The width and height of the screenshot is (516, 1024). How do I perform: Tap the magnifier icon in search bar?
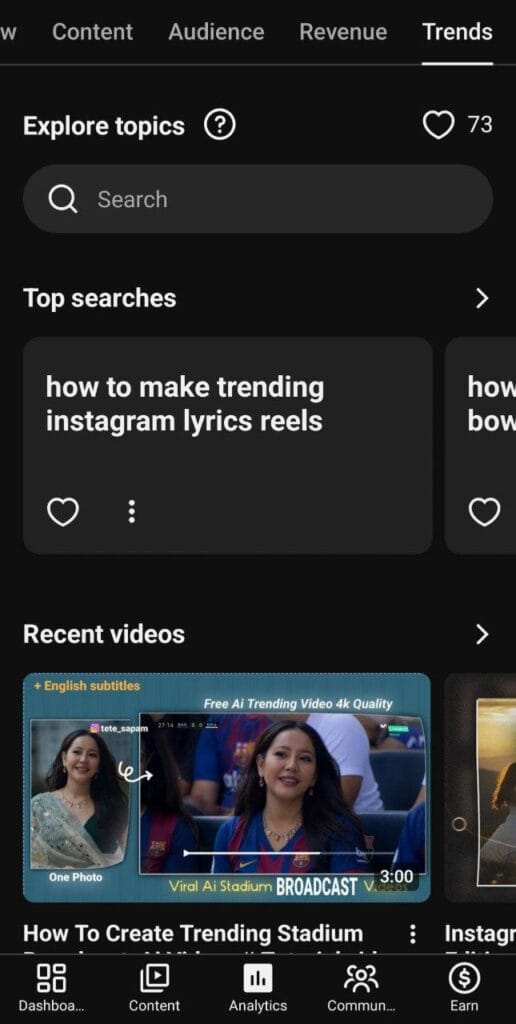pyautogui.click(x=63, y=199)
